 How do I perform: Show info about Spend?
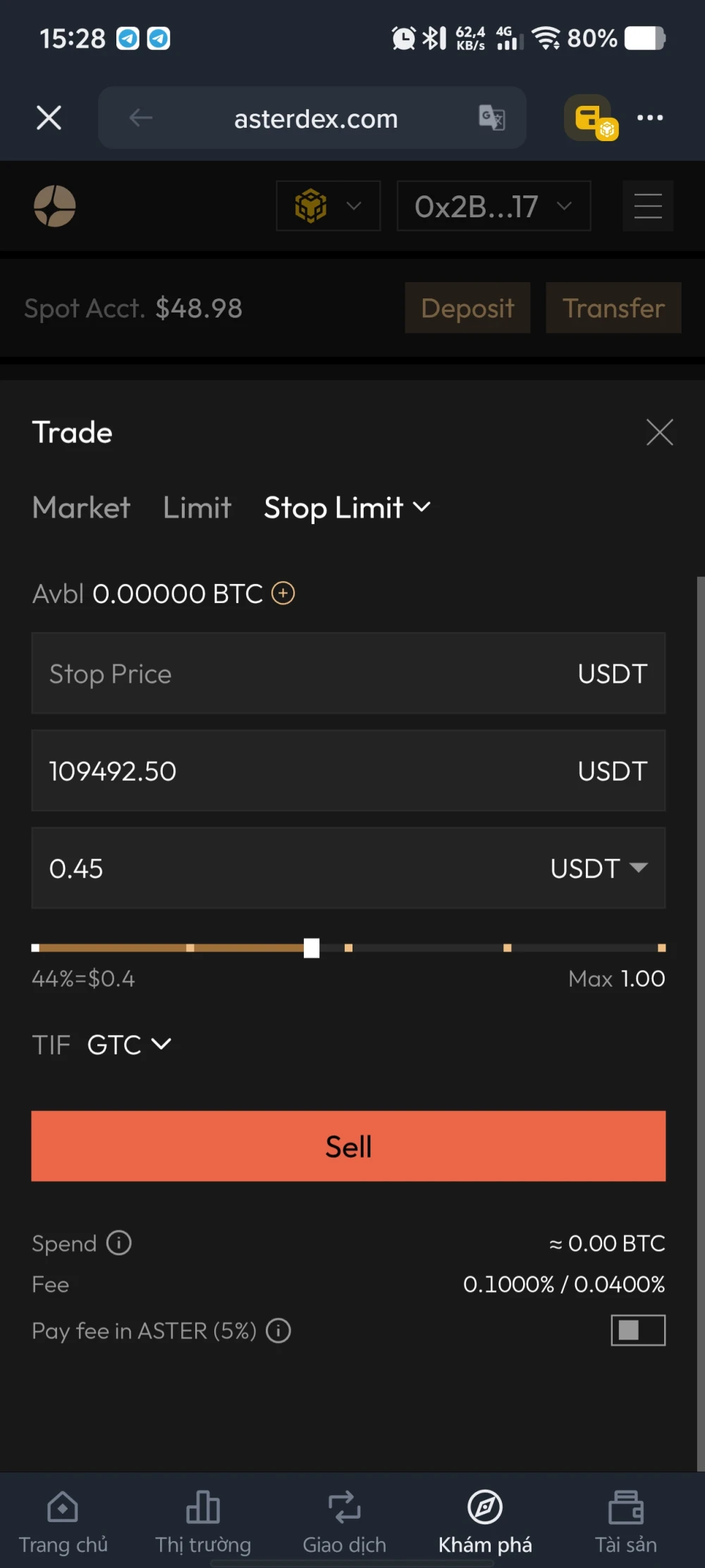[118, 1243]
